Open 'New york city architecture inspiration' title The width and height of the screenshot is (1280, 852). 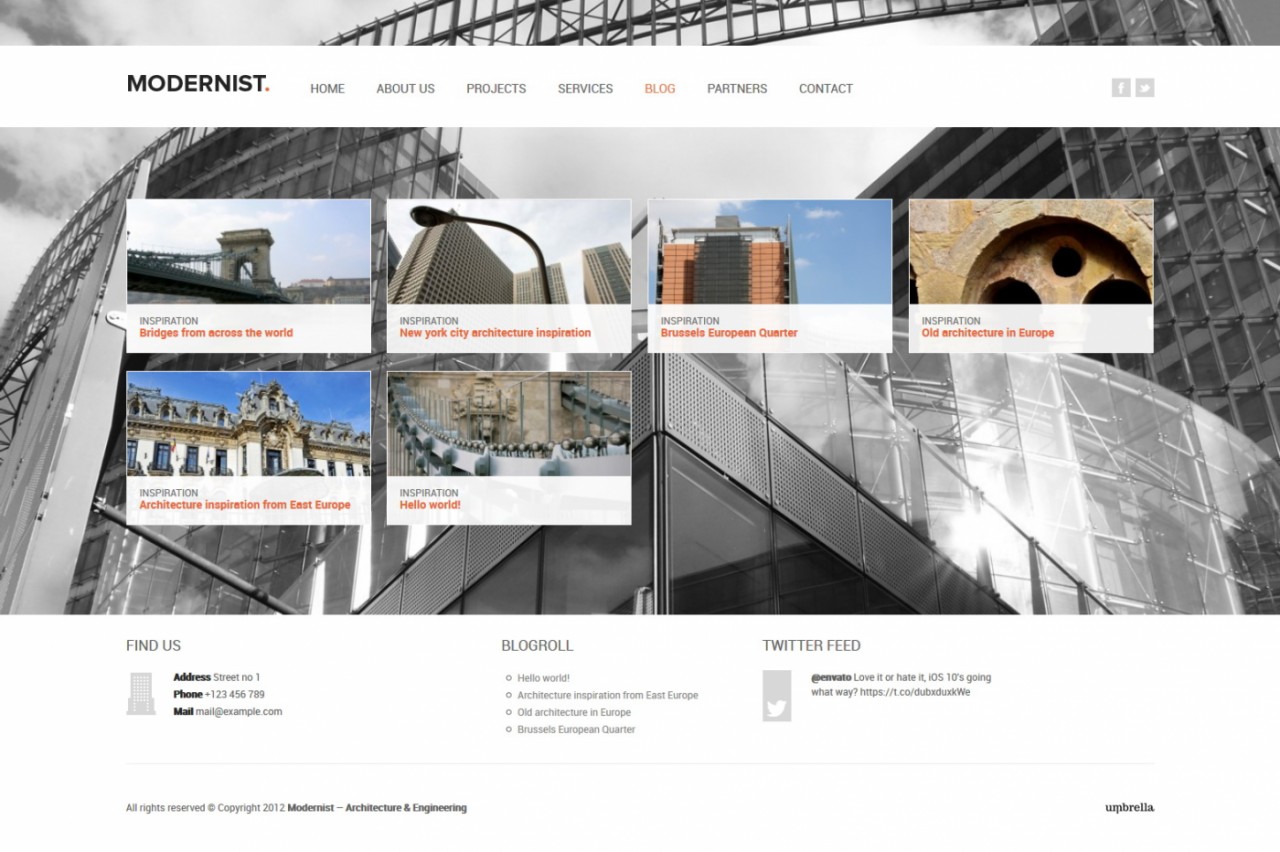pyautogui.click(x=495, y=333)
